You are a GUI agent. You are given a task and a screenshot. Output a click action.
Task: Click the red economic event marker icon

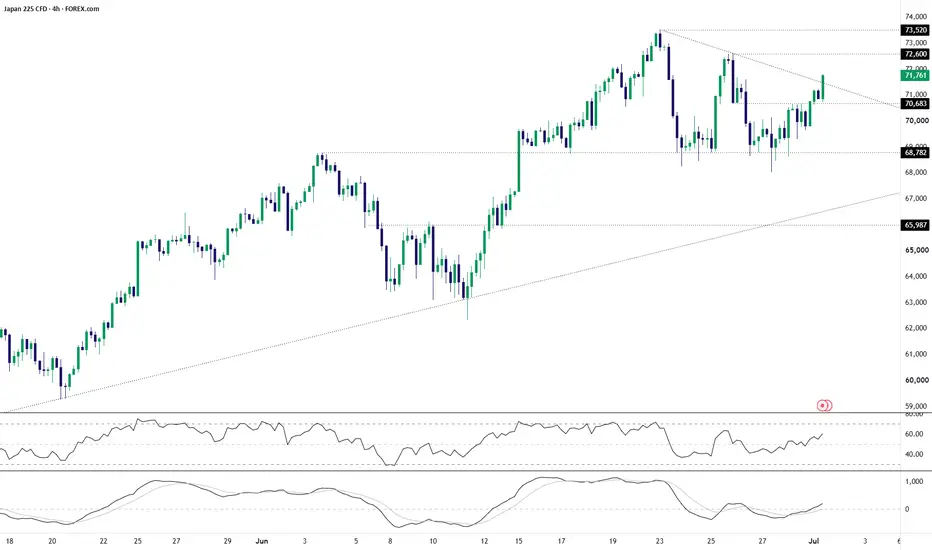pos(824,406)
